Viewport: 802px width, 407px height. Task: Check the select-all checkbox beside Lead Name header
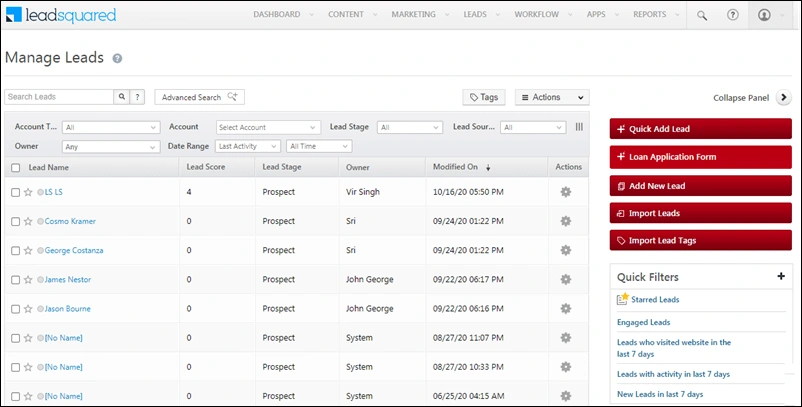[x=16, y=168]
